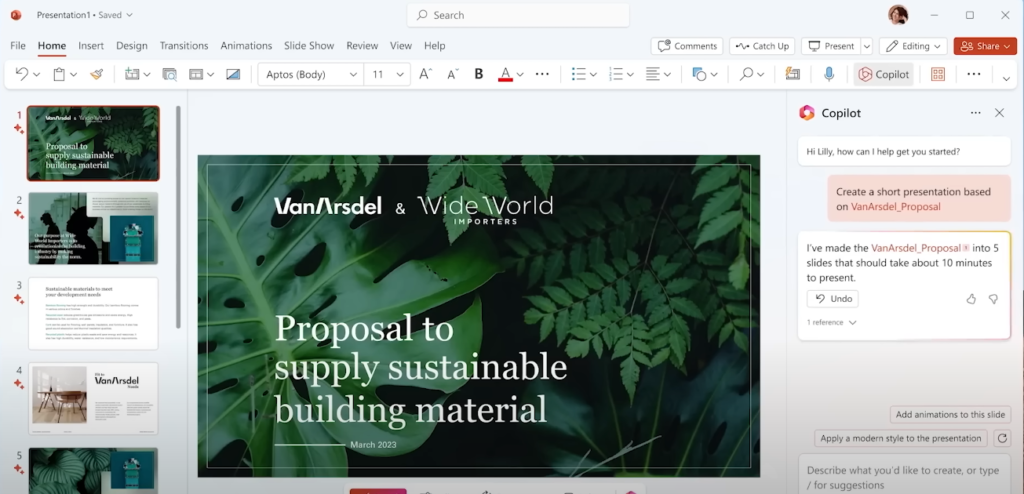
Task: Increase font size with larger A icon
Action: coord(425,74)
